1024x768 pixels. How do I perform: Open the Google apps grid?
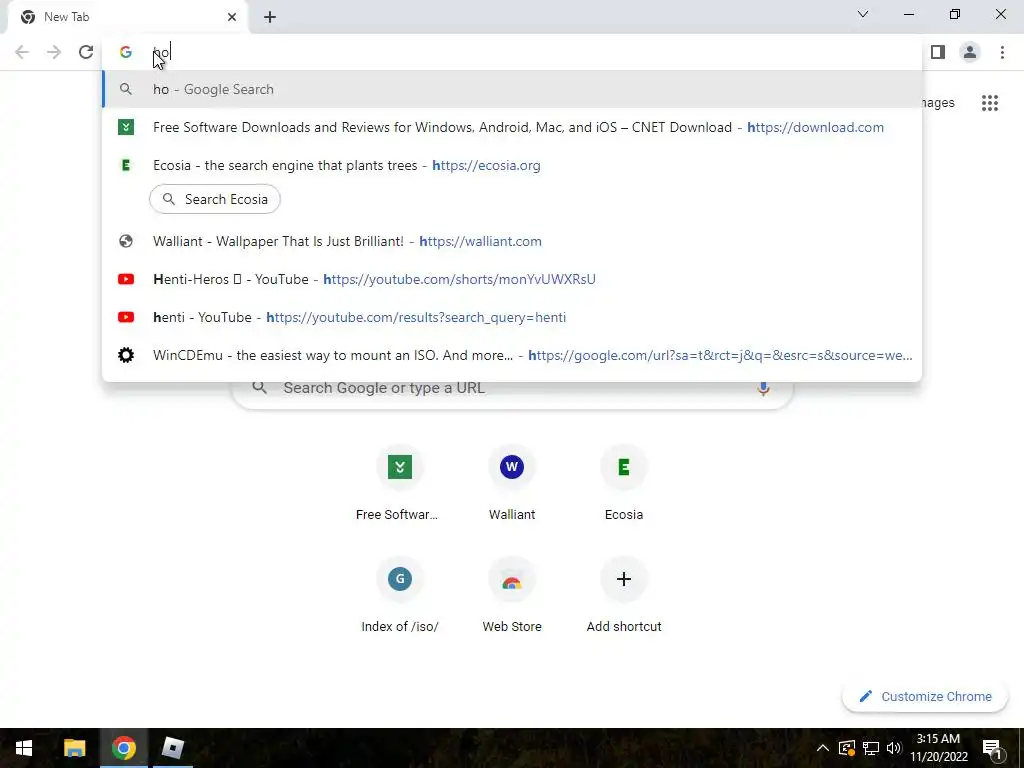(990, 103)
